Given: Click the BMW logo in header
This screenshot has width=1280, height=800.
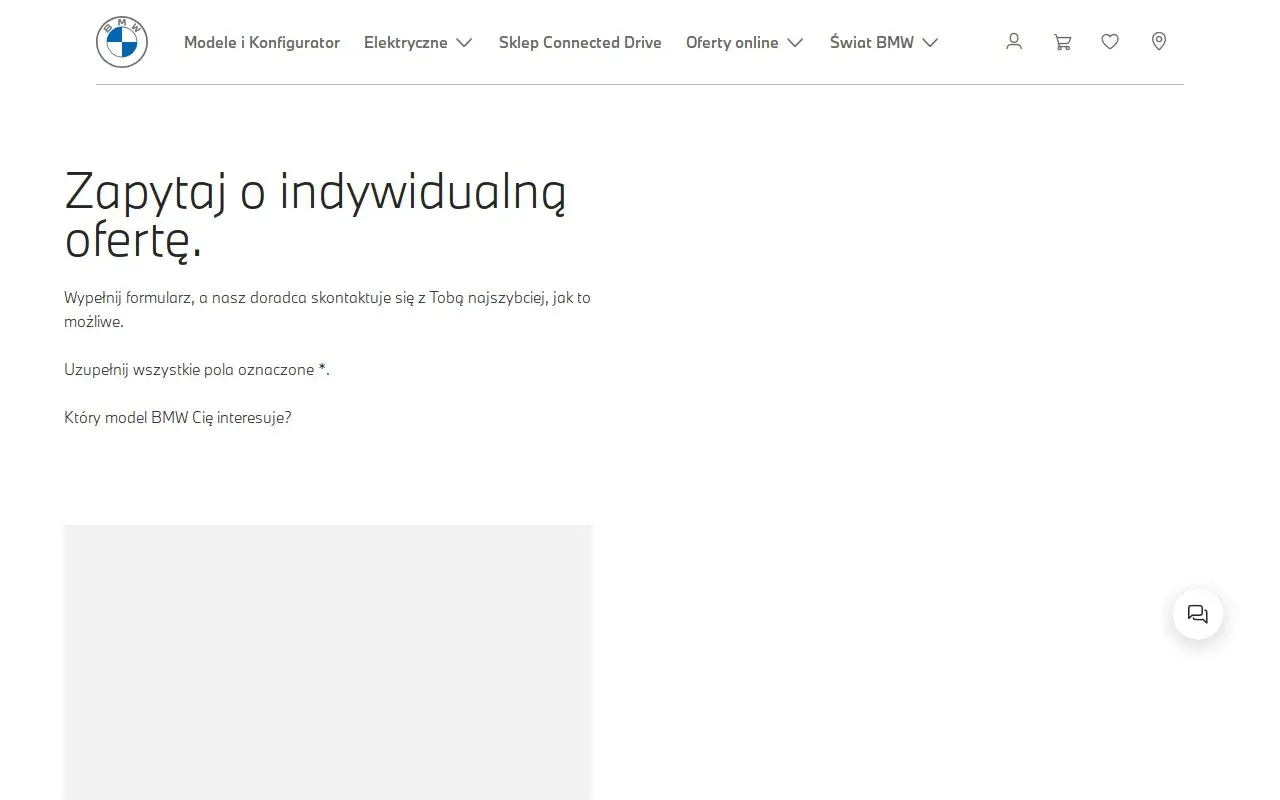Looking at the screenshot, I should click(x=122, y=42).
